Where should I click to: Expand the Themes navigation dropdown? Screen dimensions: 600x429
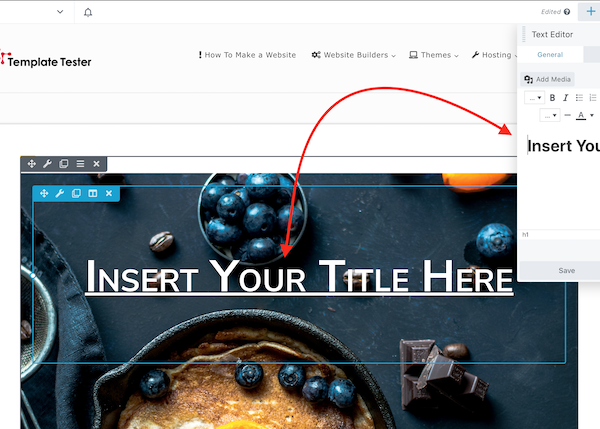[x=434, y=55]
